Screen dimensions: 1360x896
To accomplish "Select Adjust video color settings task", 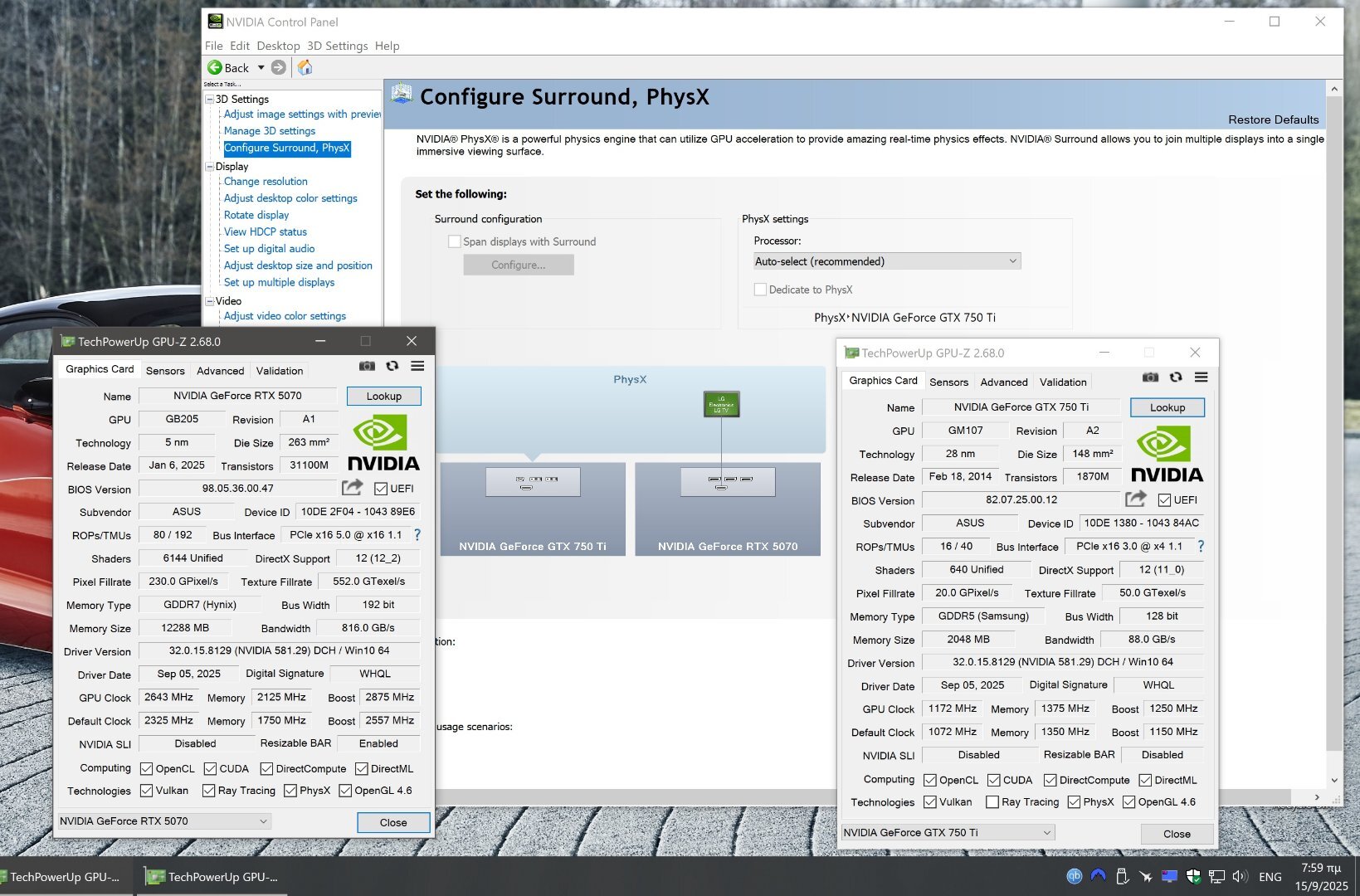I will point(285,316).
